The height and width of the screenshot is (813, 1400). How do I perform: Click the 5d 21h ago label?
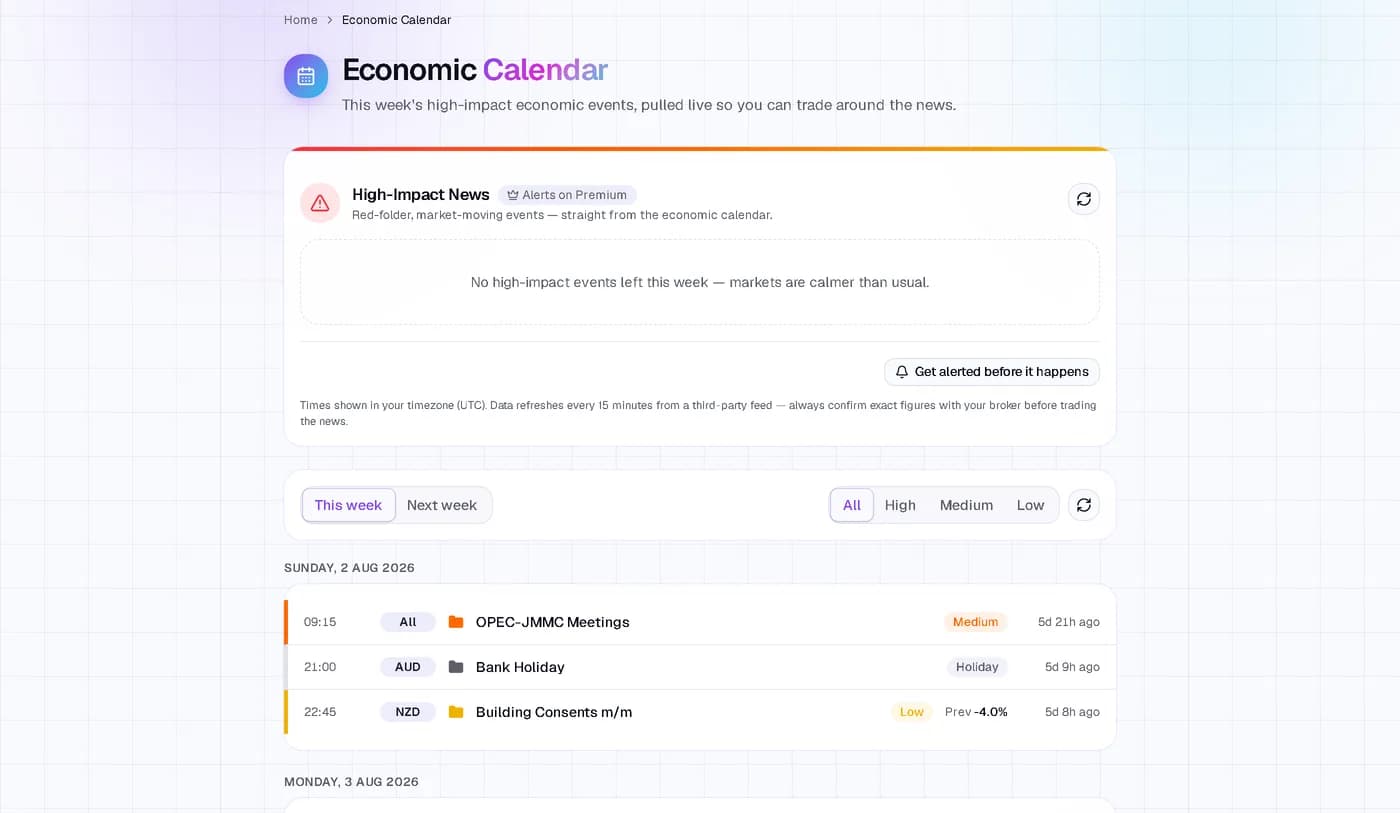pyautogui.click(x=1069, y=622)
